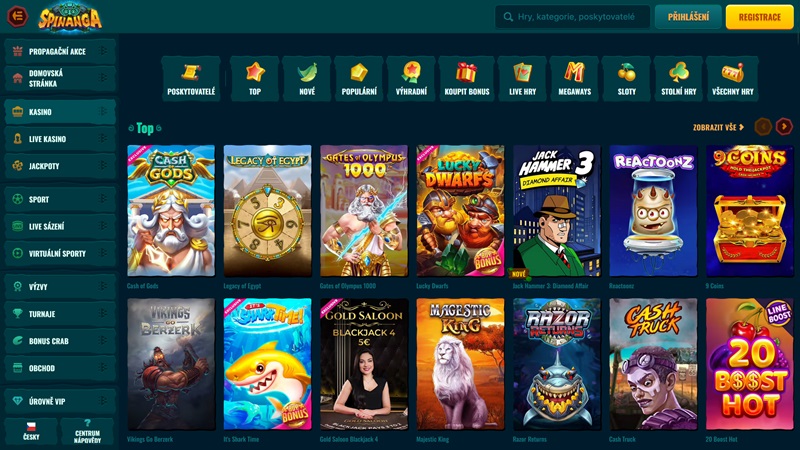The height and width of the screenshot is (450, 800).
Task: Click the Propagační akce gift icon
Action: pyautogui.click(x=18, y=51)
